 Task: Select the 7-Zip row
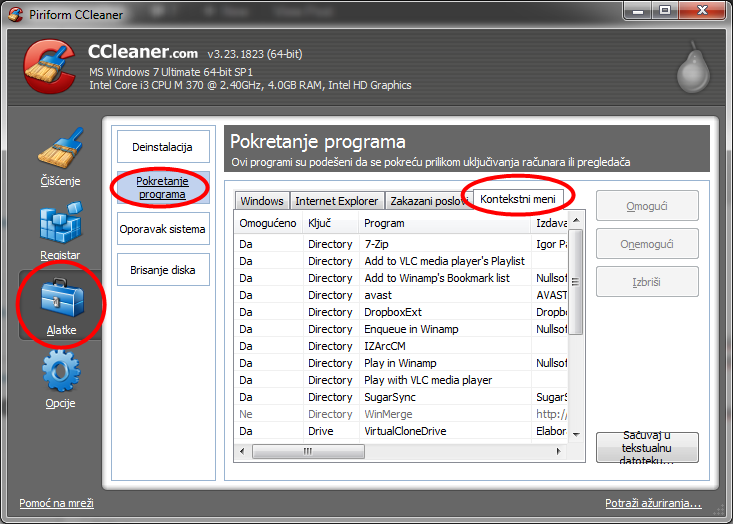click(401, 244)
